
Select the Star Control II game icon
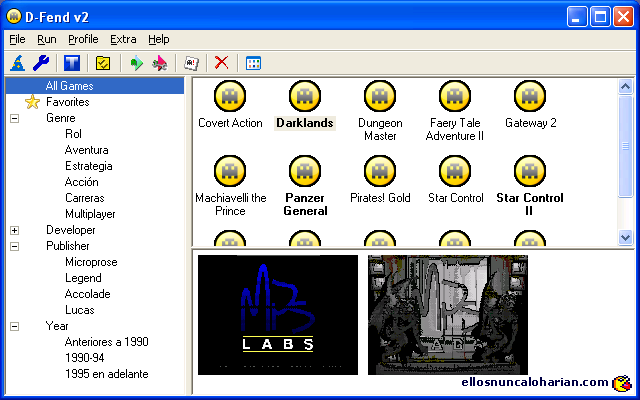click(x=530, y=171)
